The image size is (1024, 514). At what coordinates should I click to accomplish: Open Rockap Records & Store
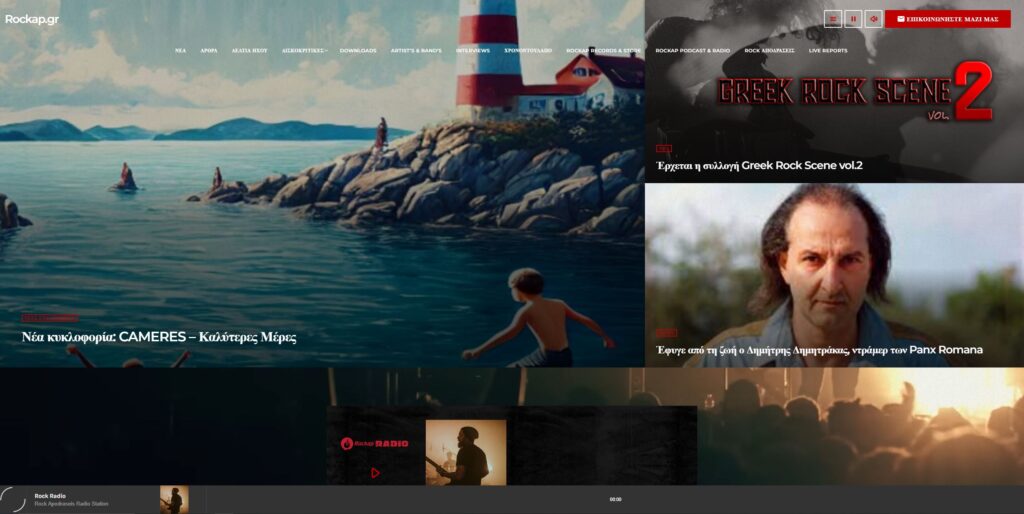tap(603, 50)
